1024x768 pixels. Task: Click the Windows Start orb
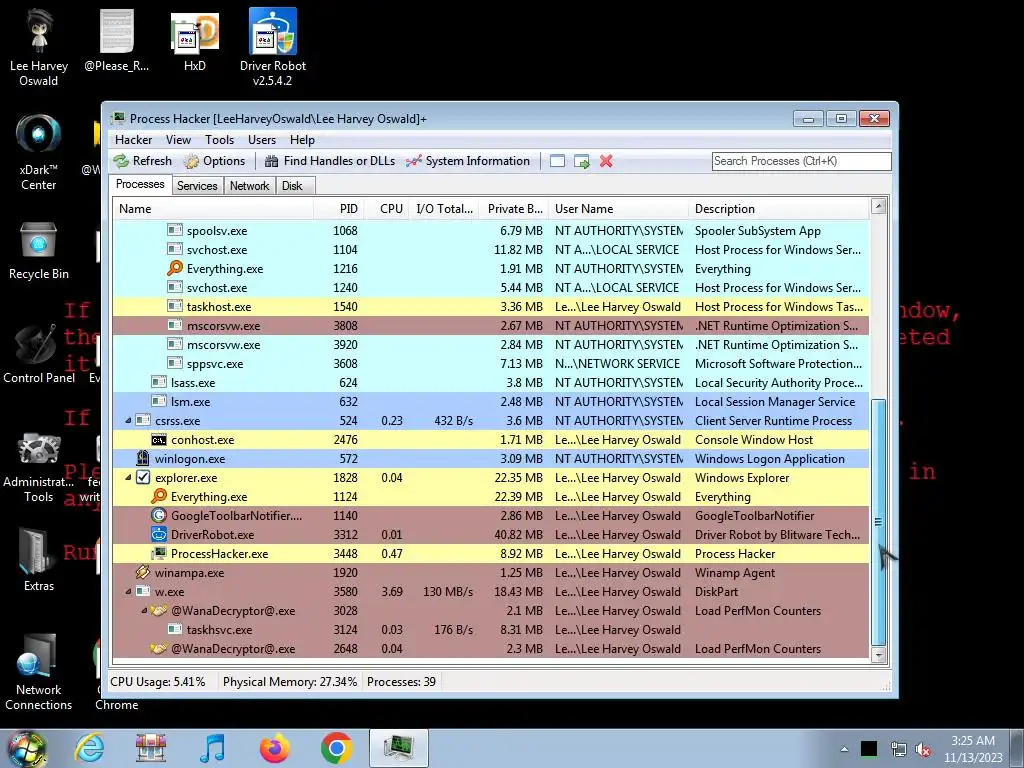27,748
